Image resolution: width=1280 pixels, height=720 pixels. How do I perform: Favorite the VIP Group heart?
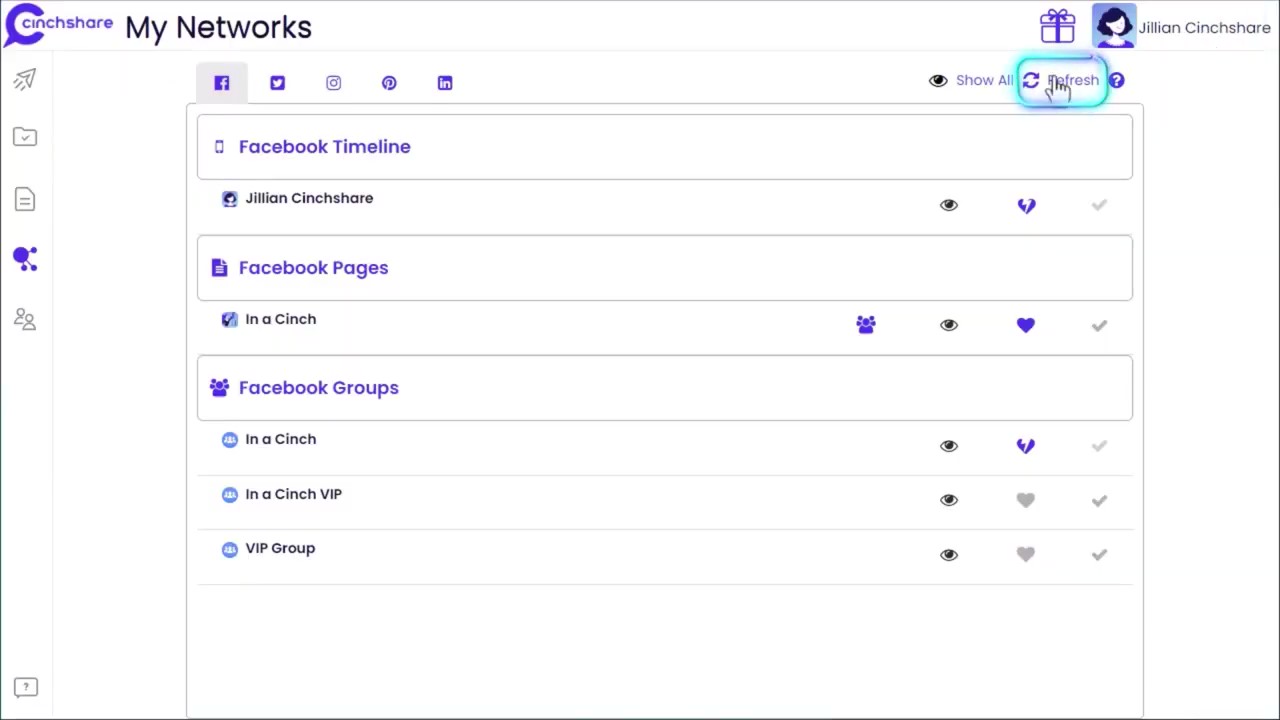click(1026, 555)
